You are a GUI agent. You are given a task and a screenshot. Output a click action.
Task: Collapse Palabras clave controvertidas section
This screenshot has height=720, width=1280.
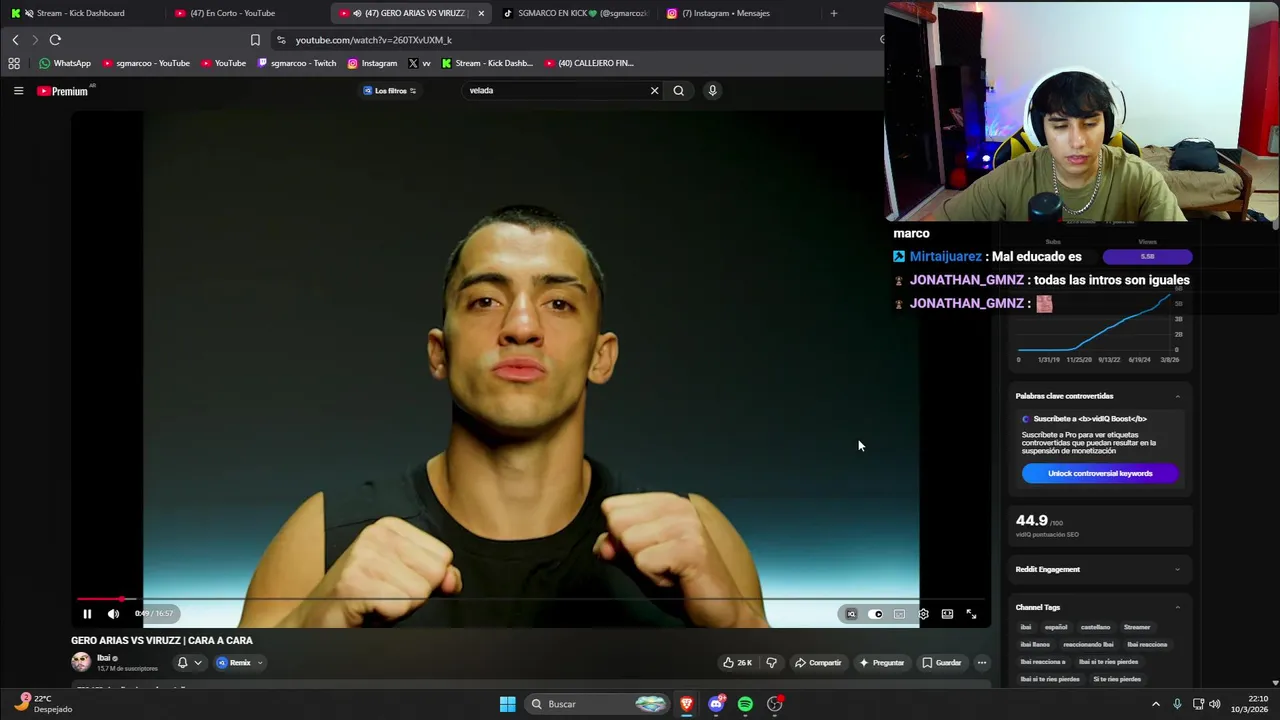tap(1177, 396)
